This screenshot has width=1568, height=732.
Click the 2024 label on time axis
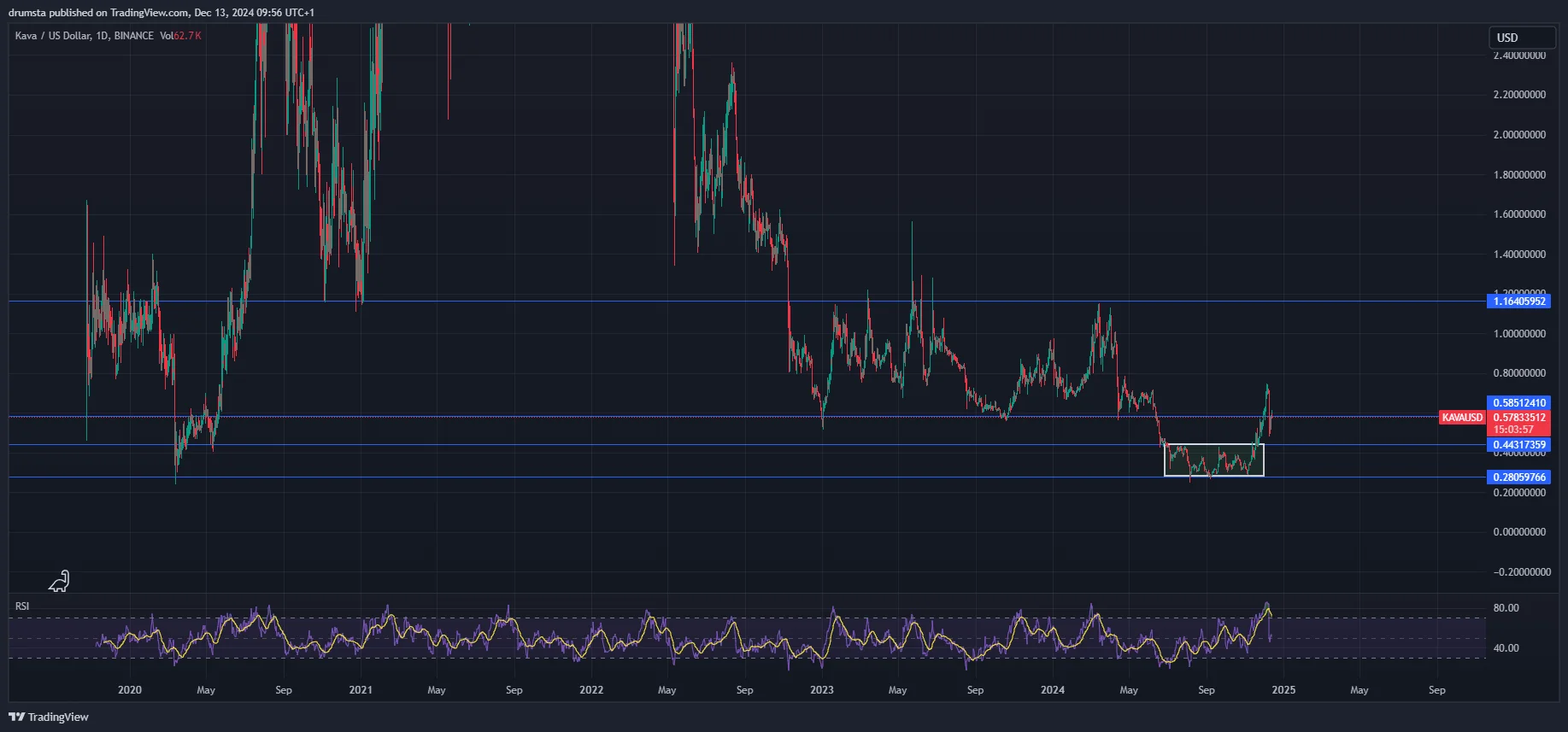click(1053, 690)
